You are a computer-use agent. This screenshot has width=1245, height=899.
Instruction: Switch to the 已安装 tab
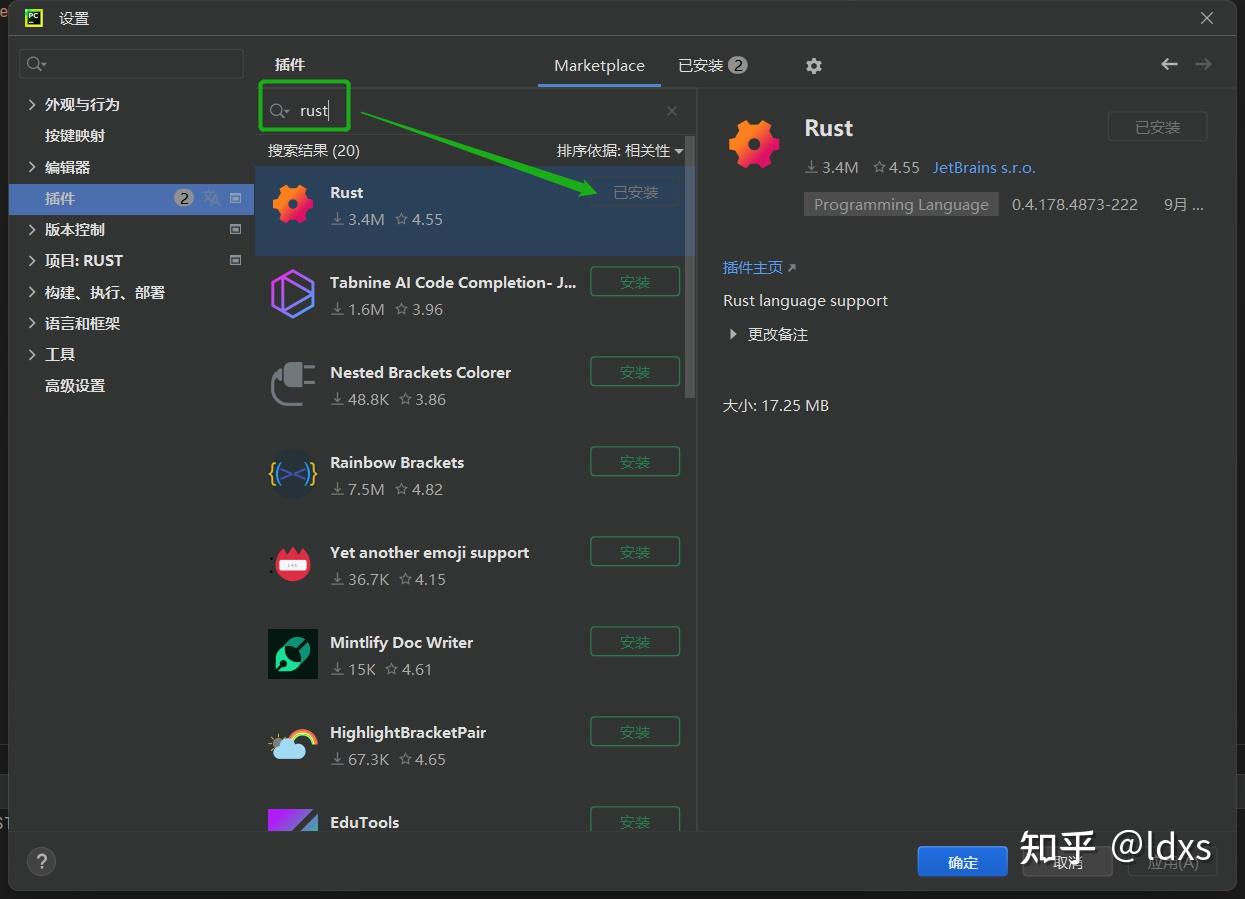point(702,65)
